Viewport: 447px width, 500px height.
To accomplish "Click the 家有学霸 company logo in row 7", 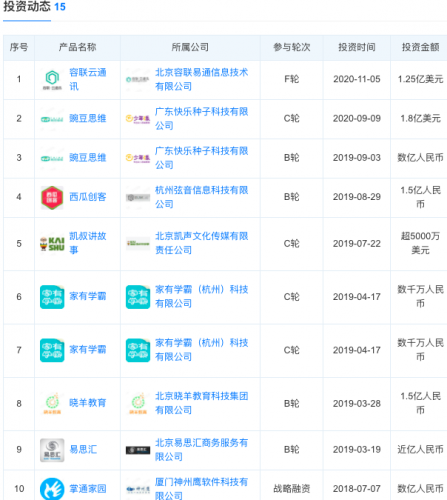I will [x=138, y=350].
